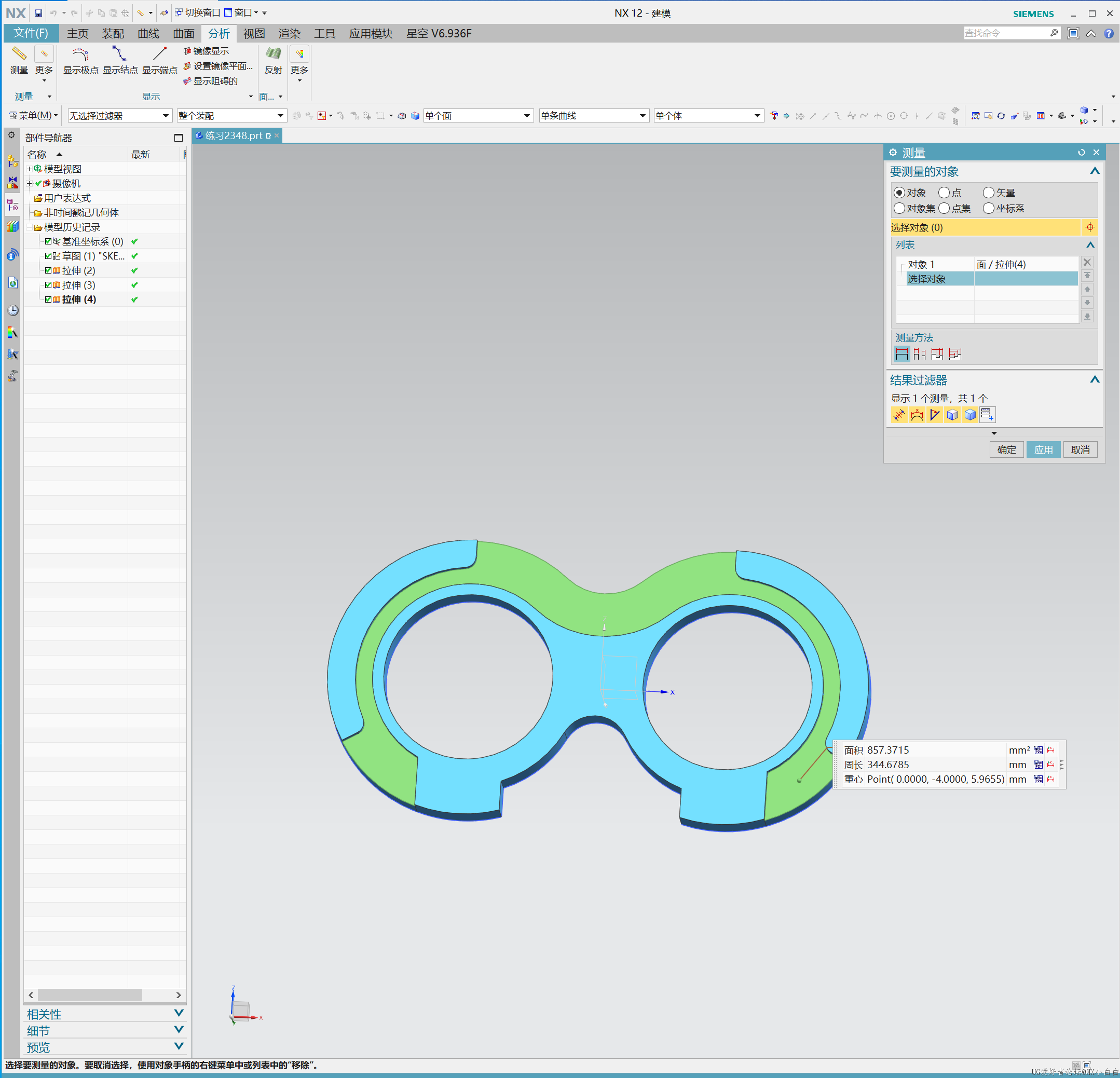Click 镜像显示 mirror display command
1120x1078 pixels.
(206, 51)
